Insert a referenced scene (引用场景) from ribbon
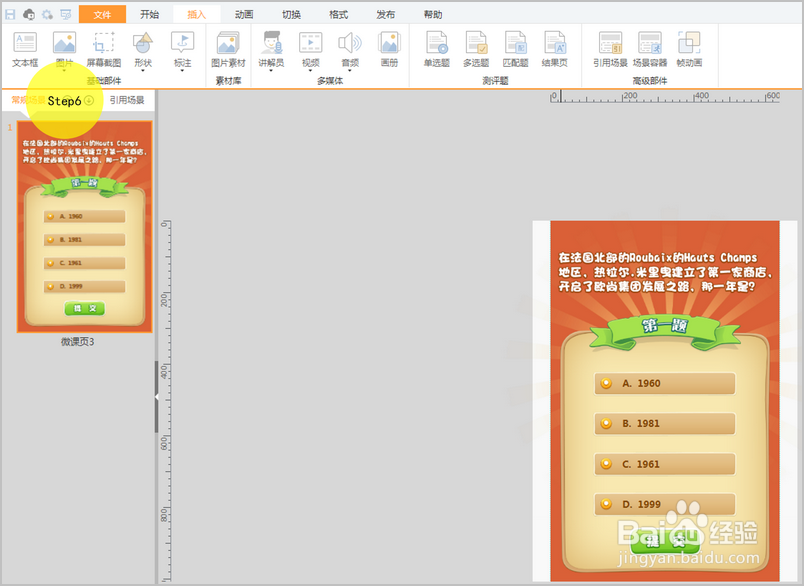 tap(610, 49)
